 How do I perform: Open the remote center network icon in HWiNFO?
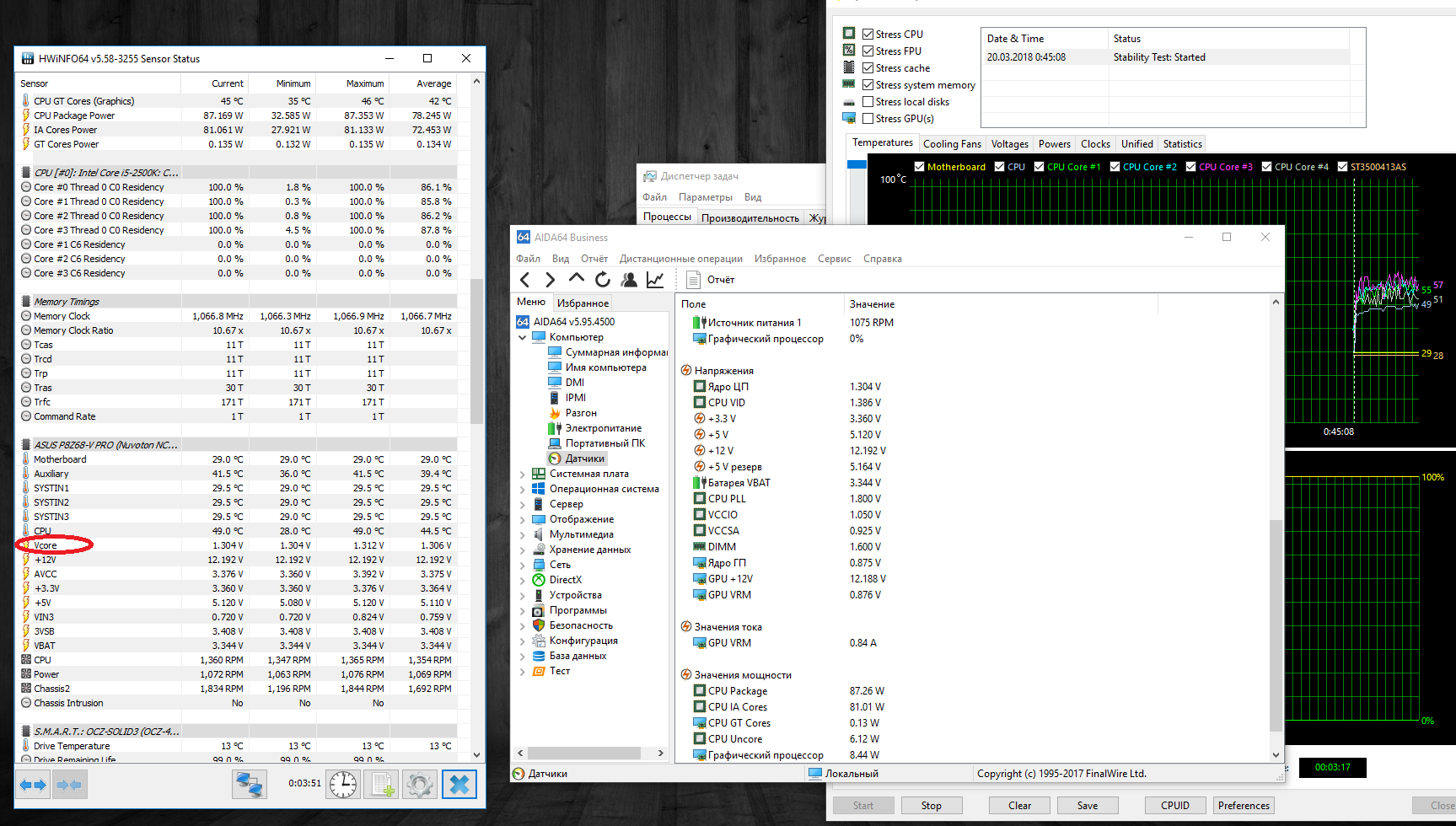pyautogui.click(x=250, y=785)
